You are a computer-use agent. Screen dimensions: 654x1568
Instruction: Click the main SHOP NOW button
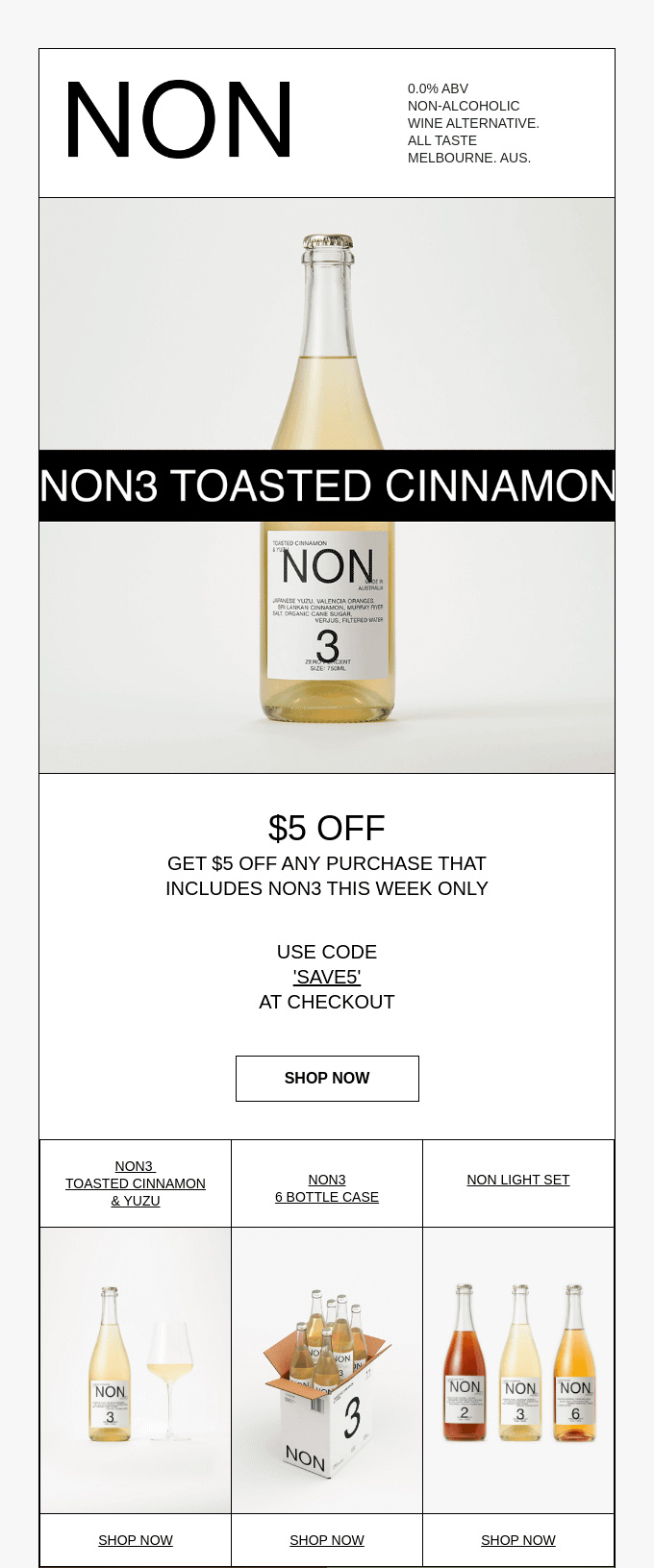tap(327, 1079)
